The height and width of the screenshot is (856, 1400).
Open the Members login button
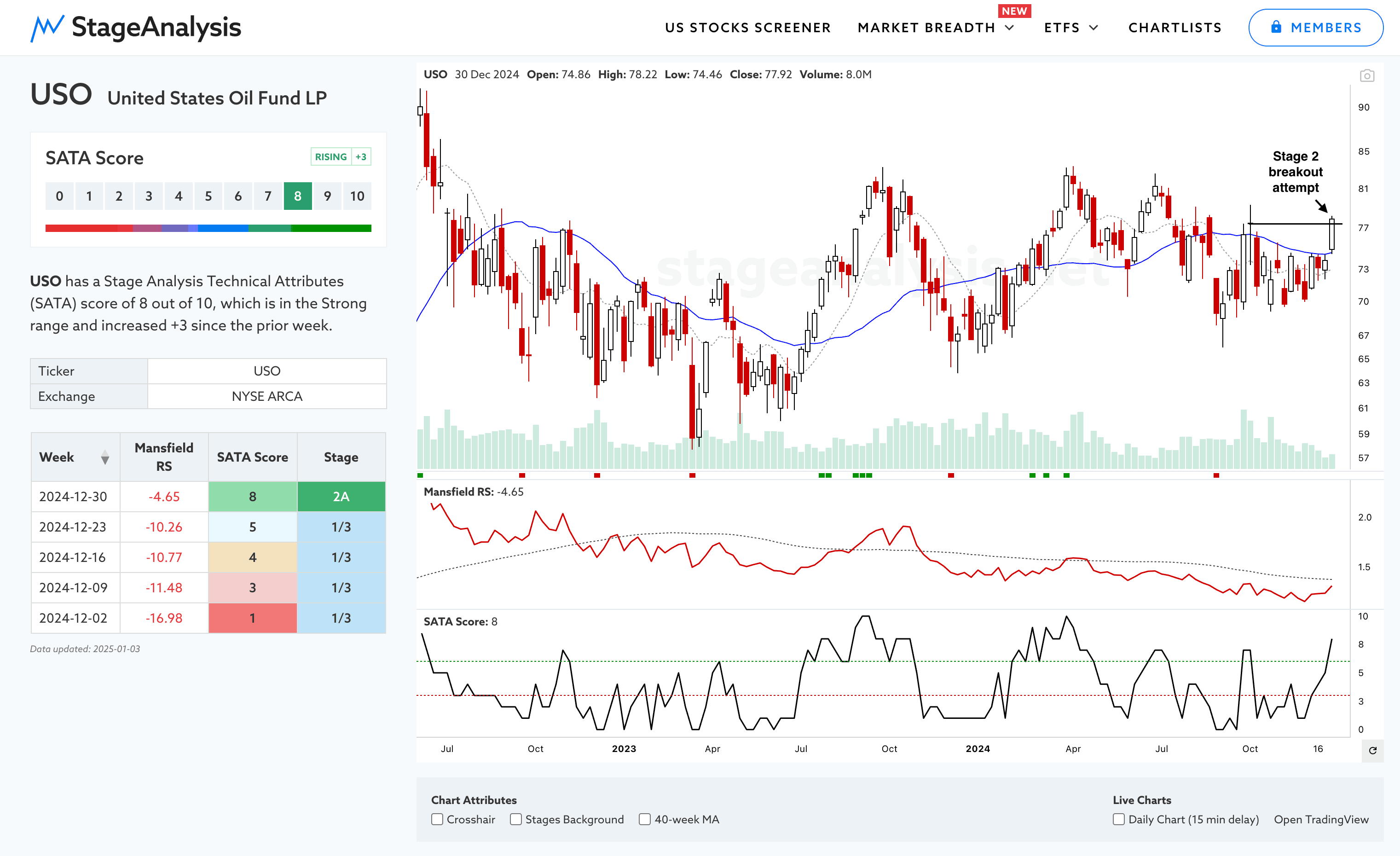coord(1315,27)
